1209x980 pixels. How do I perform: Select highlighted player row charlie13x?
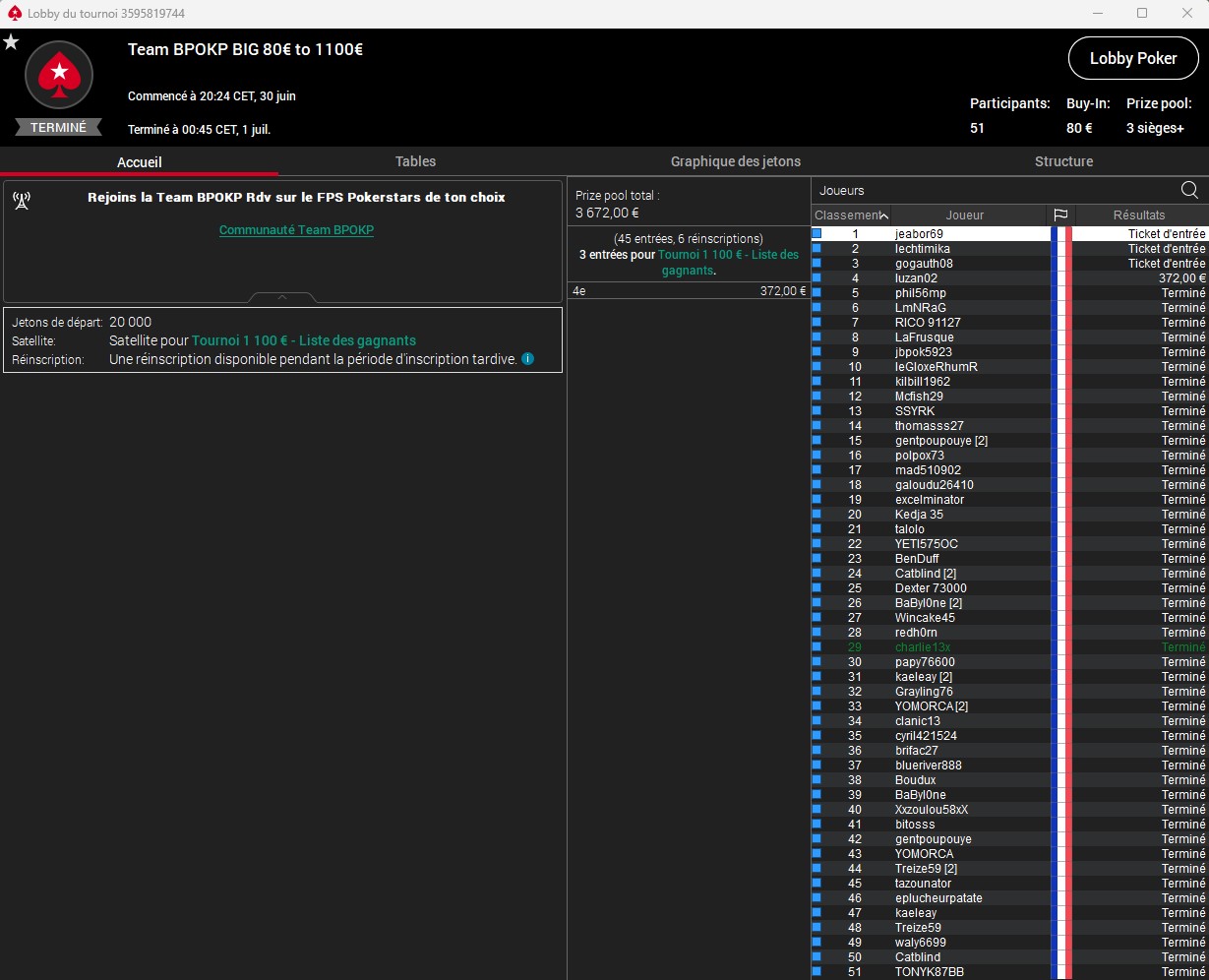(x=1009, y=646)
